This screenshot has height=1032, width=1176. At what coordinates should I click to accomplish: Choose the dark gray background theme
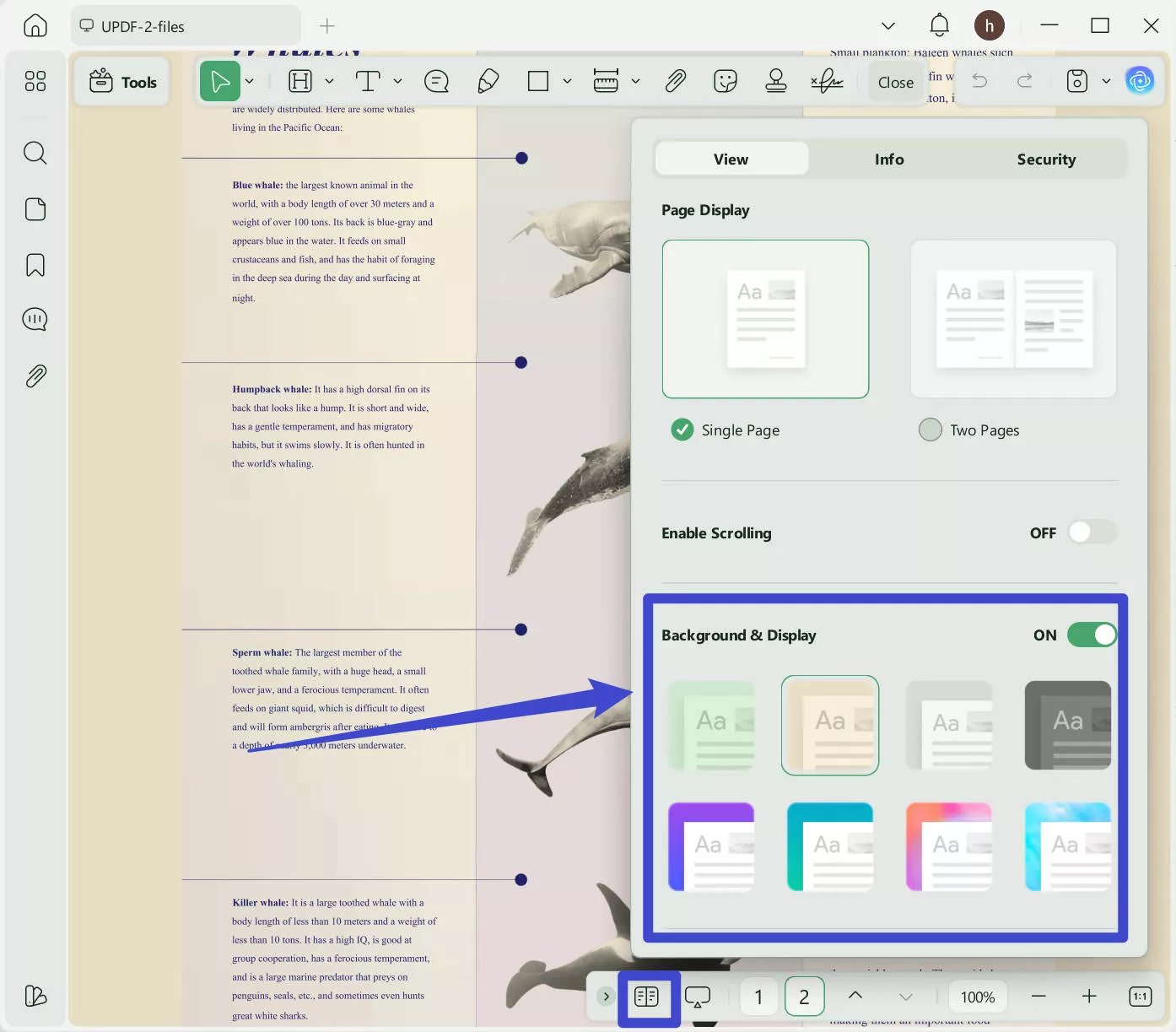pyautogui.click(x=1067, y=725)
